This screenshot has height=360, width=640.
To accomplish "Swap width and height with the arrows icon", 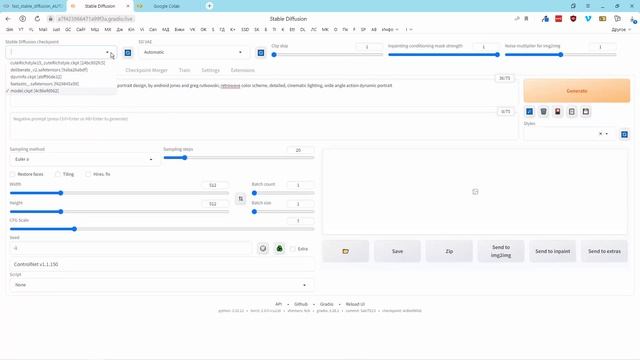I will [x=241, y=199].
